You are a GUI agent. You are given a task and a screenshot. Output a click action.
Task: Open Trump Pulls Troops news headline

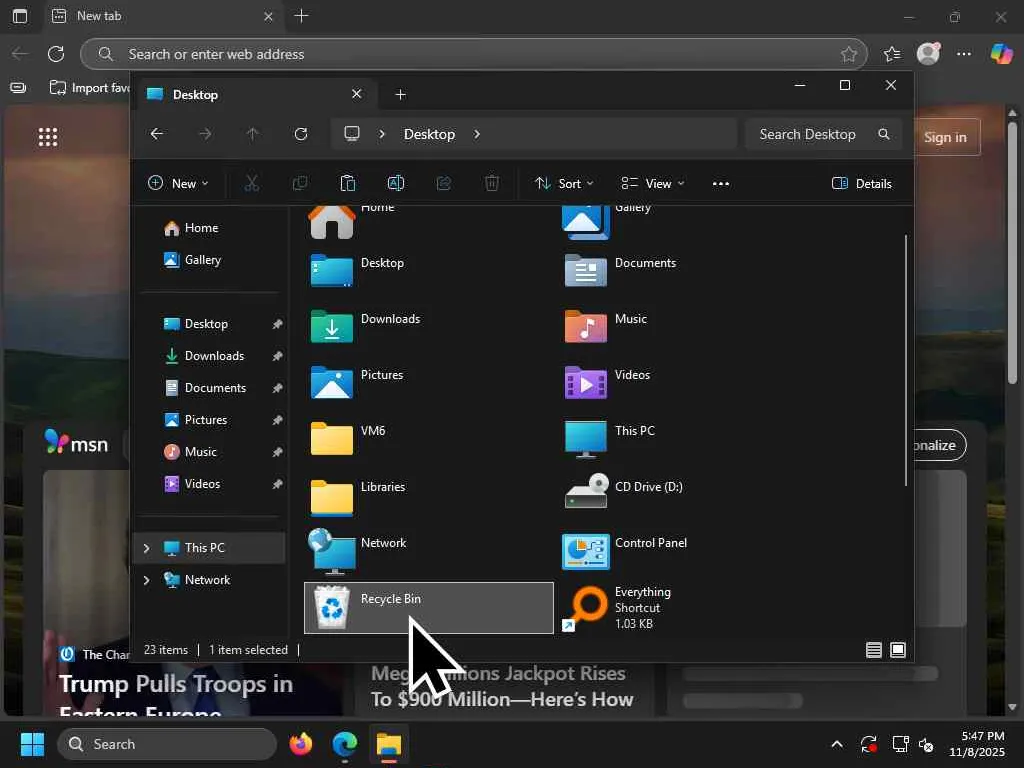pos(176,696)
